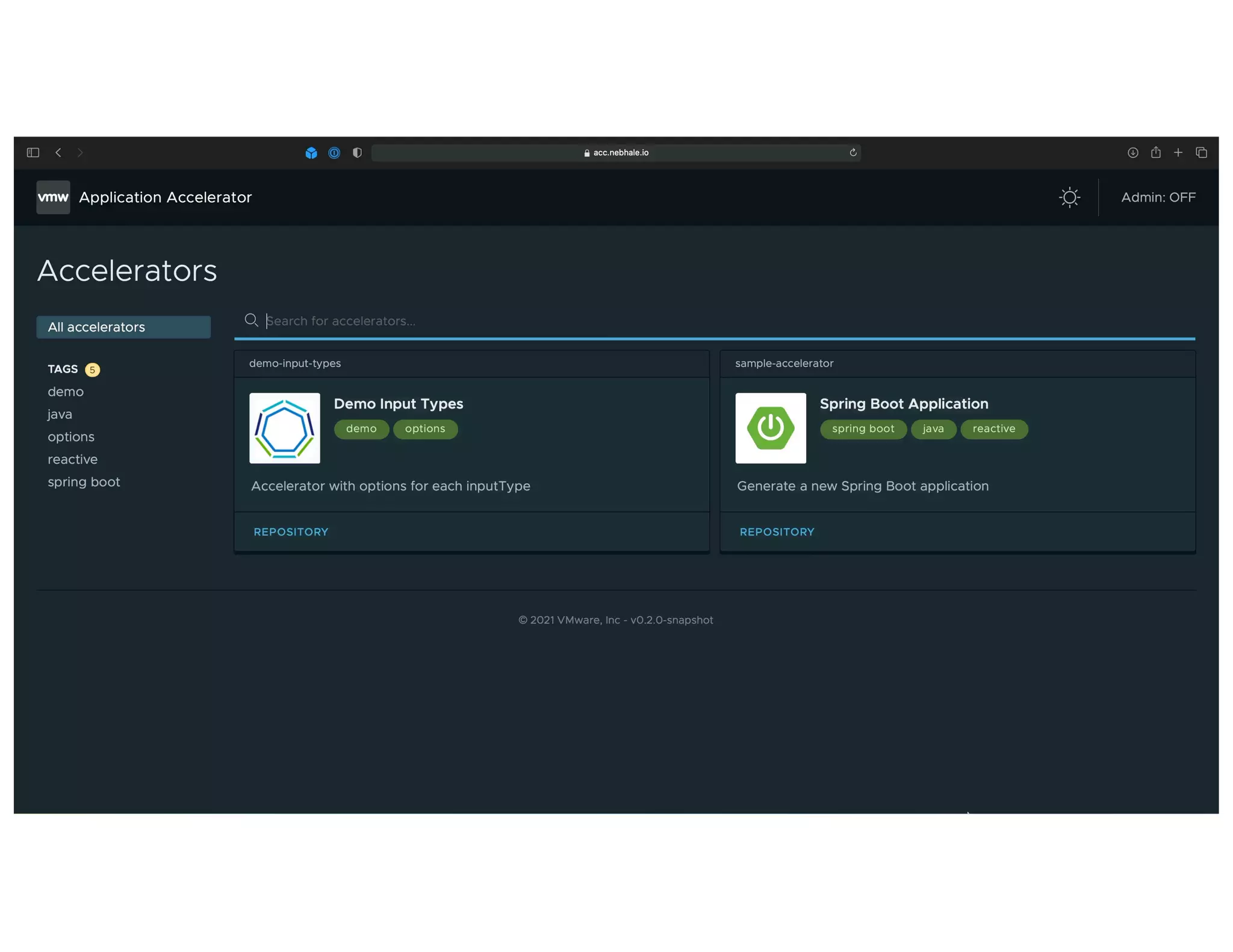Show the tab overview icon

[1201, 153]
